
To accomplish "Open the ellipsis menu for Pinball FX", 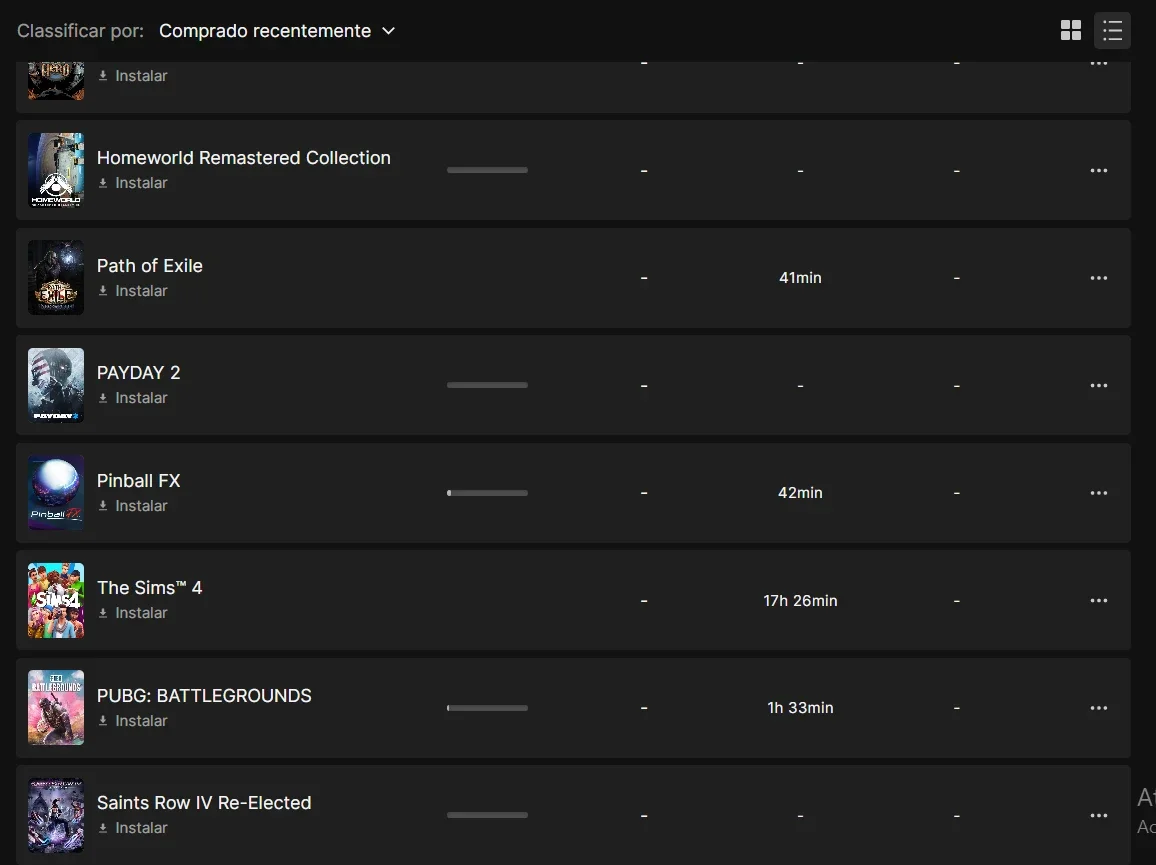I will (x=1098, y=493).
